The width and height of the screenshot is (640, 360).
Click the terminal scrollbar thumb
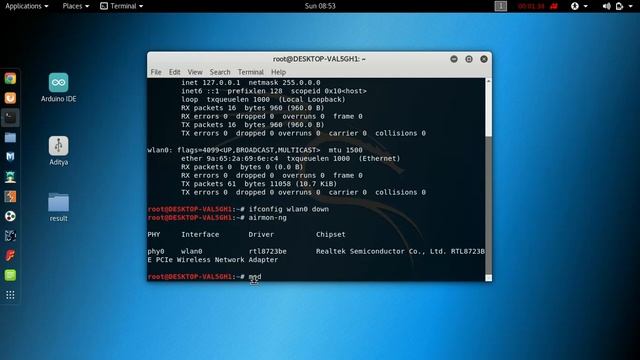coord(488,205)
